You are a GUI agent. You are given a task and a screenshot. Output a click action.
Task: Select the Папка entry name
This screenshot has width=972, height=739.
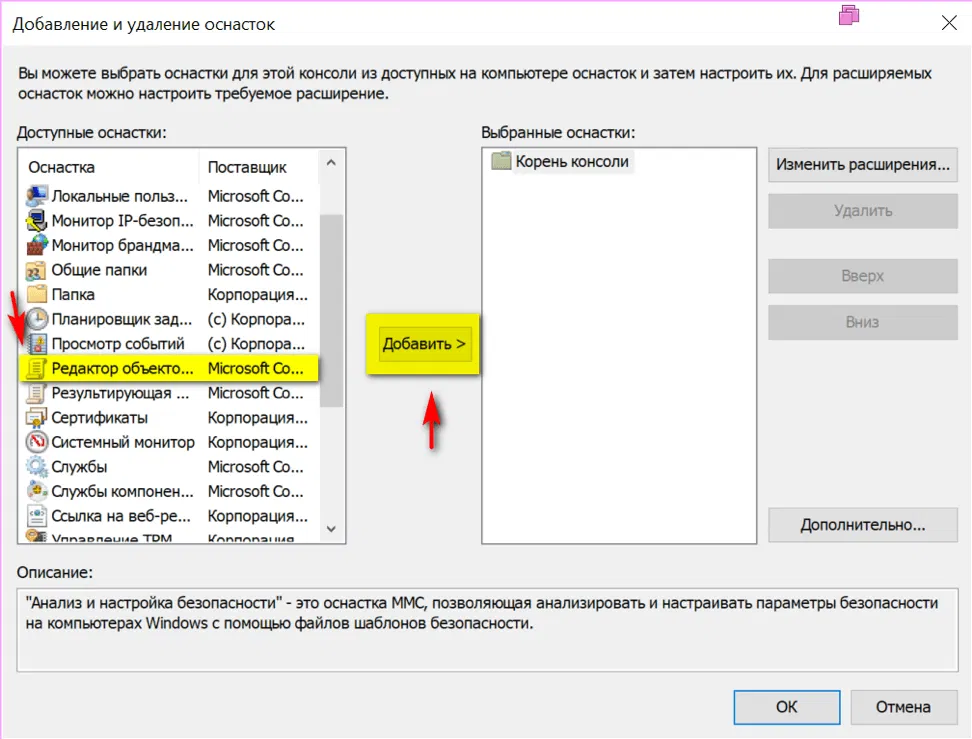73,294
